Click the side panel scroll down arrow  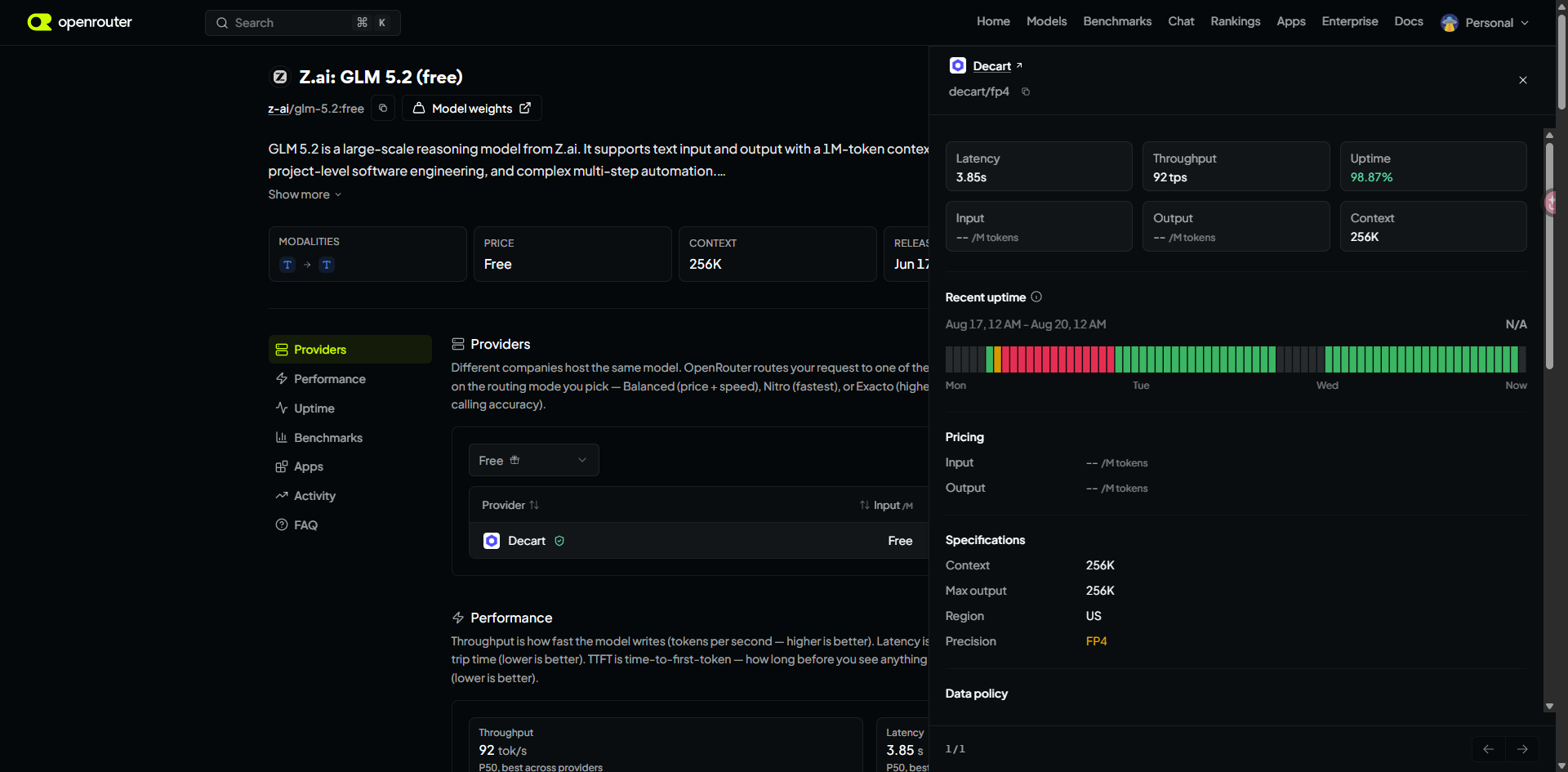[x=1549, y=707]
